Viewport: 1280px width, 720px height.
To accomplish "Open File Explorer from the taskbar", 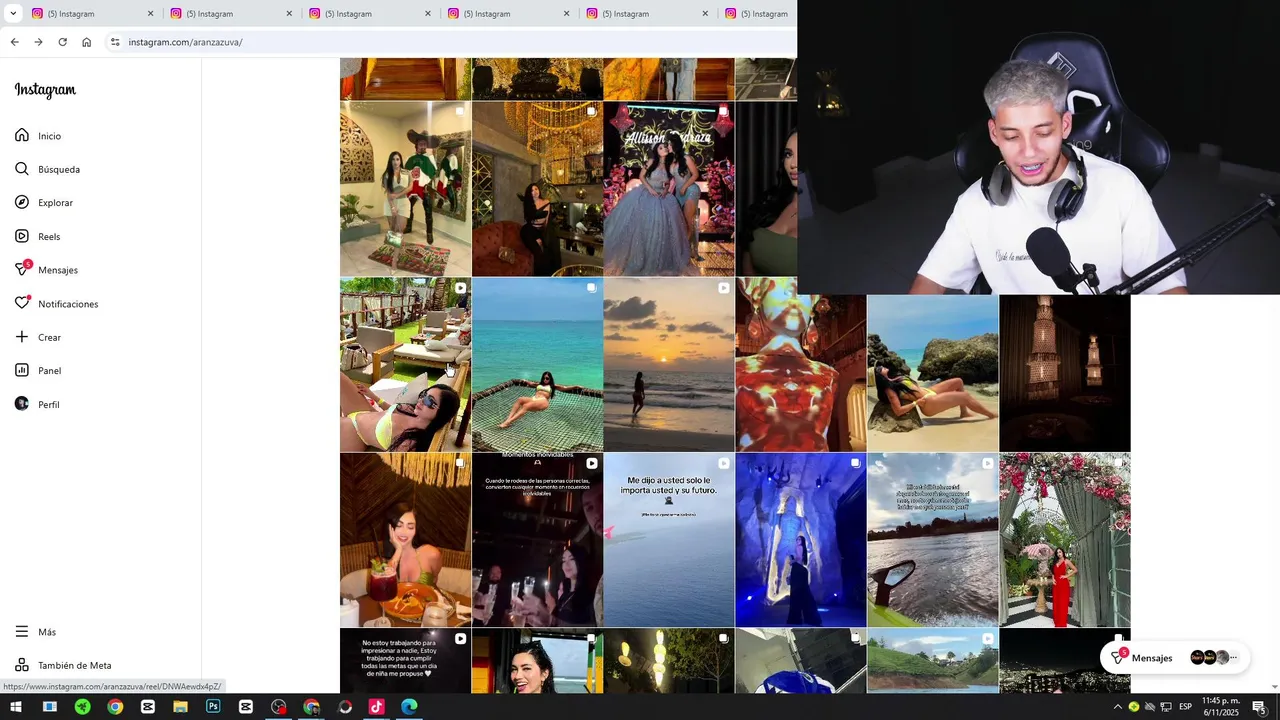I will point(180,707).
